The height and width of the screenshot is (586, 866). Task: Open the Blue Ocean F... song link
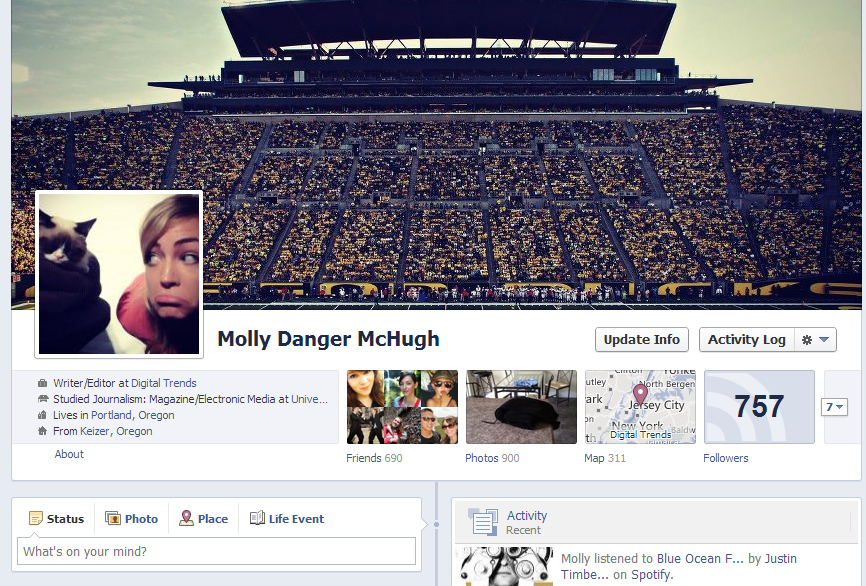700,558
